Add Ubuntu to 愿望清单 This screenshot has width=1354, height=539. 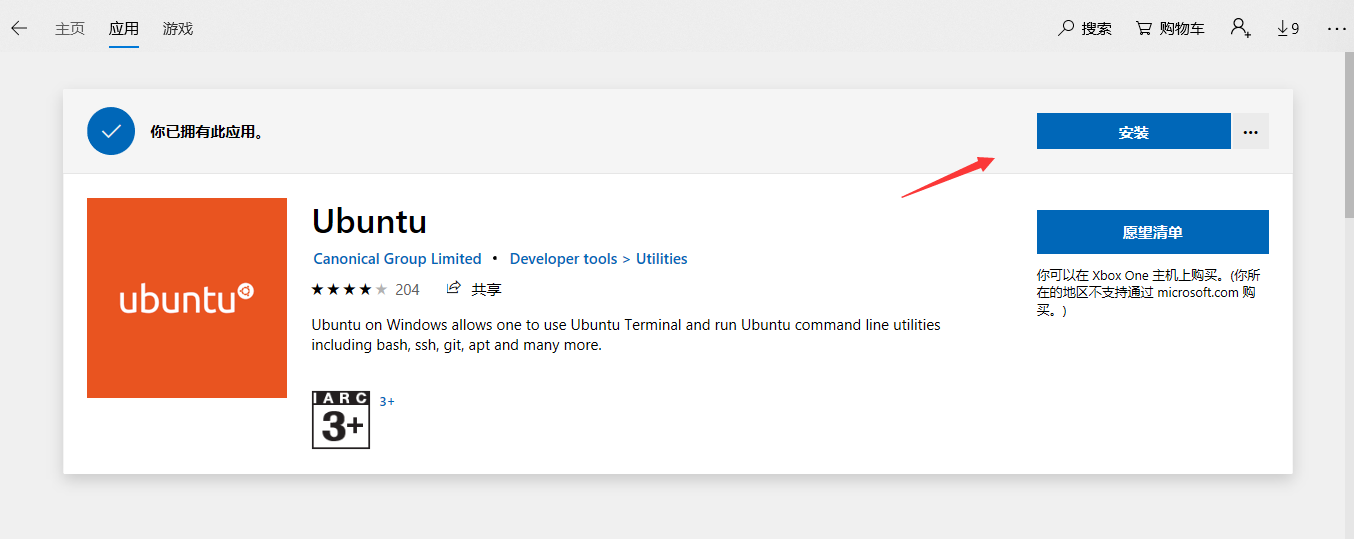(1152, 232)
